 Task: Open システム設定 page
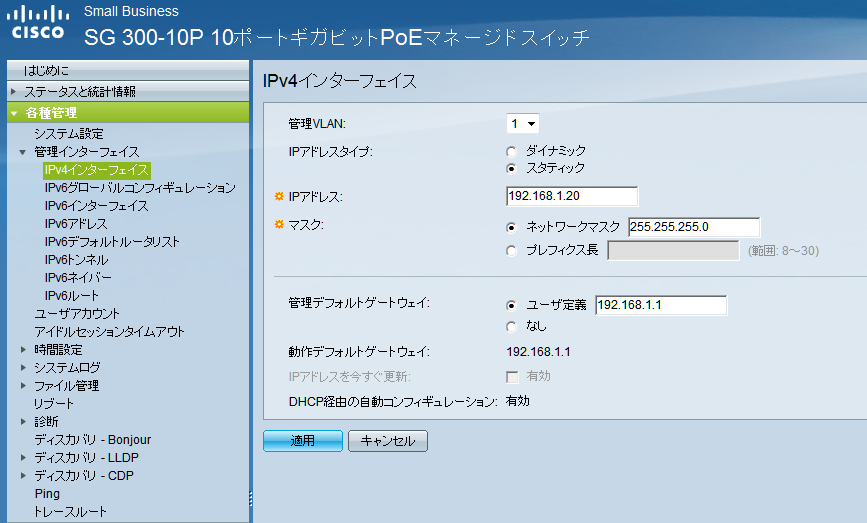coord(69,134)
